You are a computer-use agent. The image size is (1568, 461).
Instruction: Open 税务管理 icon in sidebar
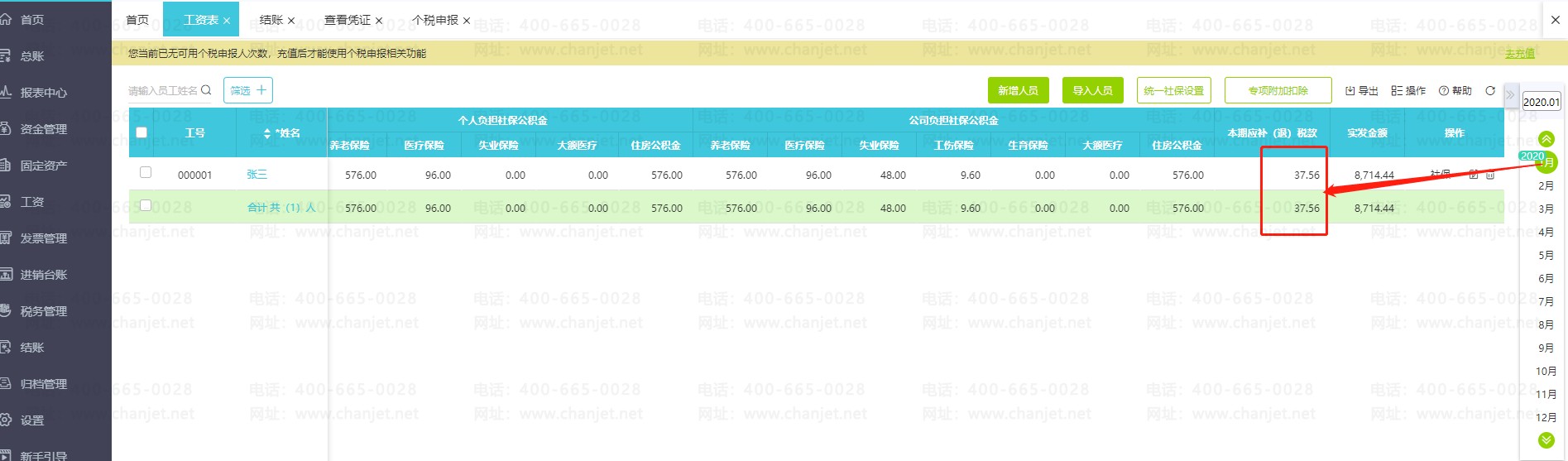coord(6,310)
